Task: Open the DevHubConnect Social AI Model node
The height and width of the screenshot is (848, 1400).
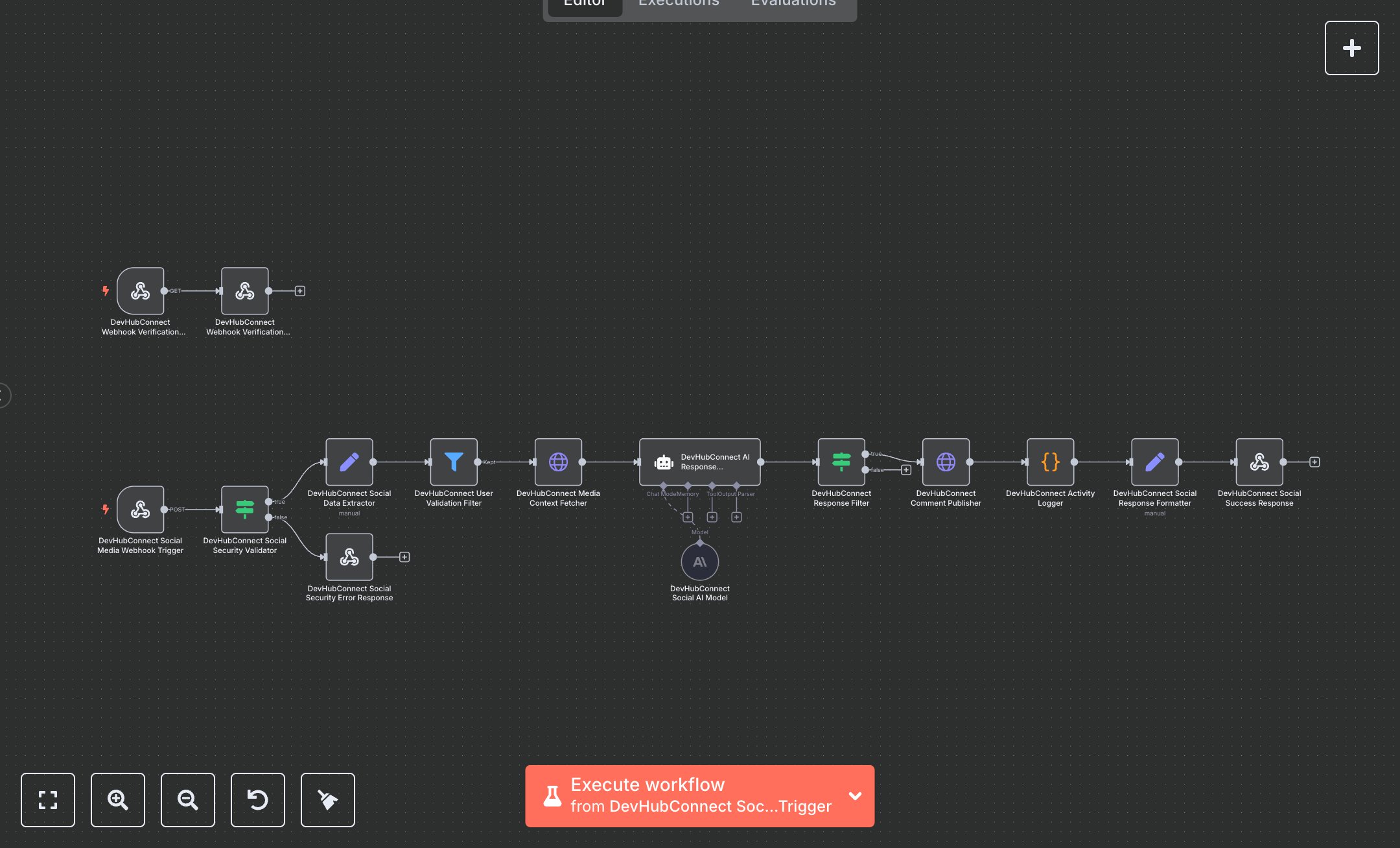Action: (x=699, y=561)
